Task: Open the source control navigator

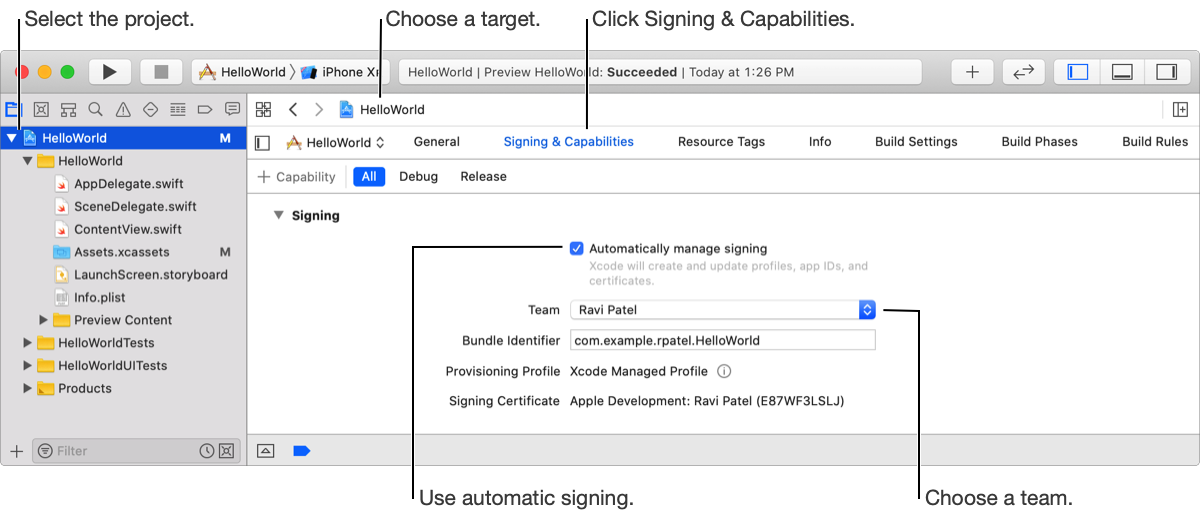Action: pos(41,109)
